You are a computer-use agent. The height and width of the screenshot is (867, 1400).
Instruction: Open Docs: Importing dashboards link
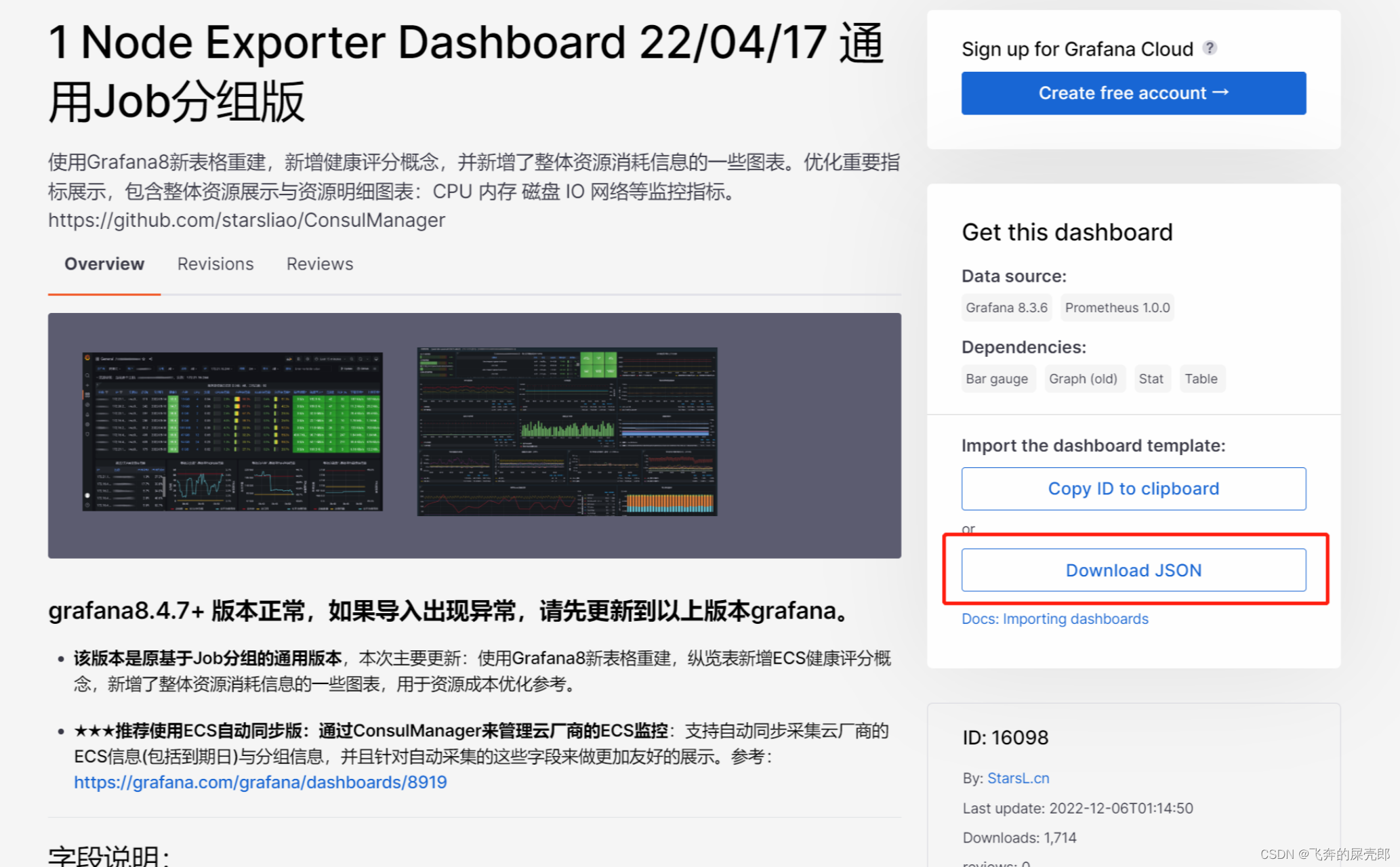[1055, 619]
